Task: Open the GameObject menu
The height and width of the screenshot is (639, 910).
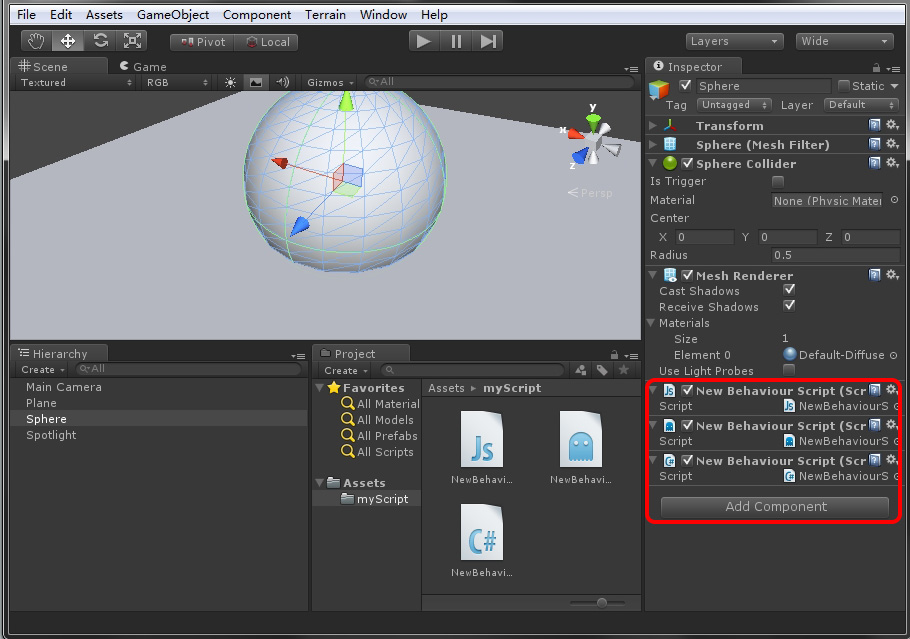Action: click(173, 15)
